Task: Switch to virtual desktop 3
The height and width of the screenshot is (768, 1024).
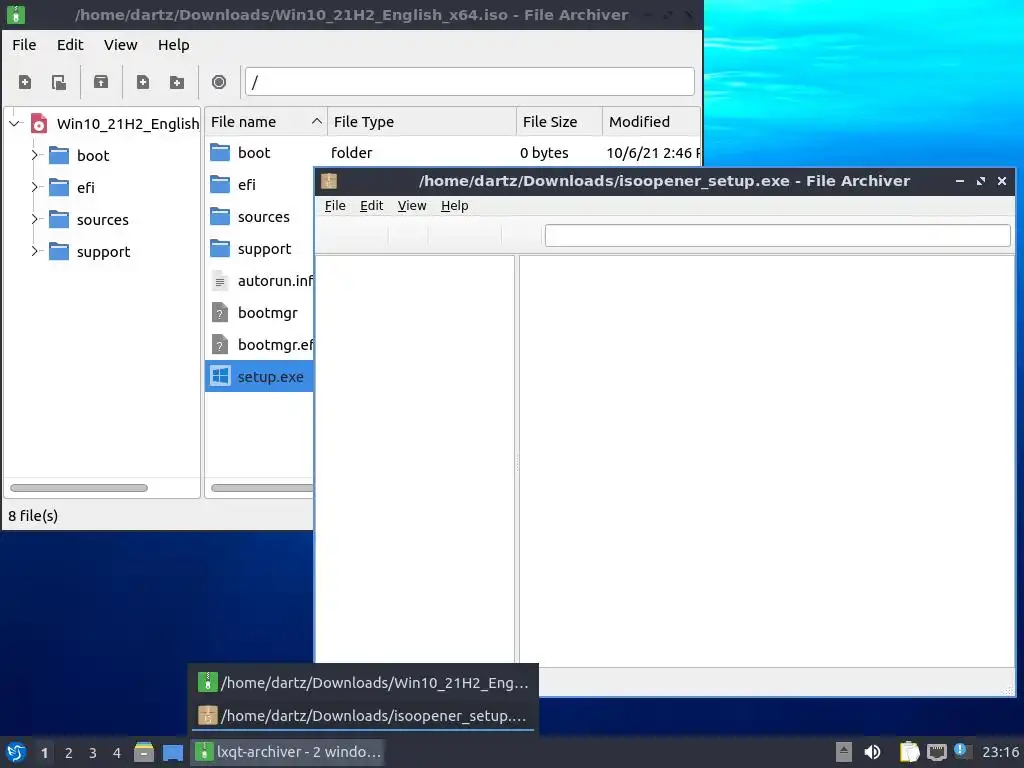Action: pos(93,753)
